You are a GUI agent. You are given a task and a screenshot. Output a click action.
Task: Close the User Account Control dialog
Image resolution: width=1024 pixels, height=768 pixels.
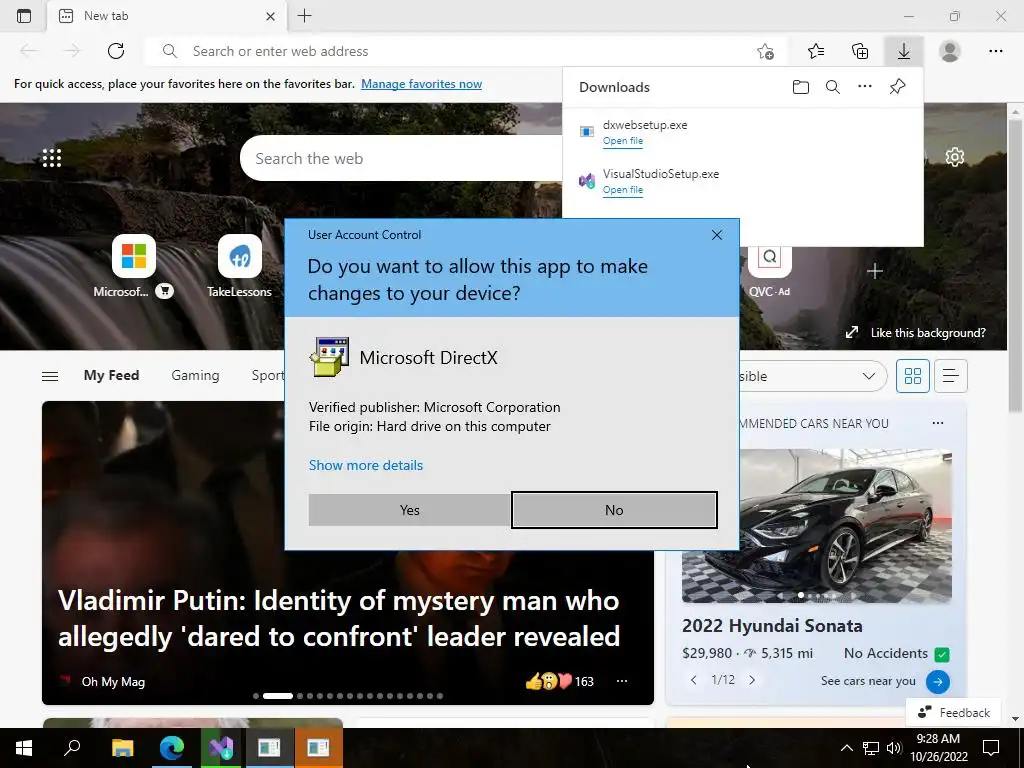point(716,235)
